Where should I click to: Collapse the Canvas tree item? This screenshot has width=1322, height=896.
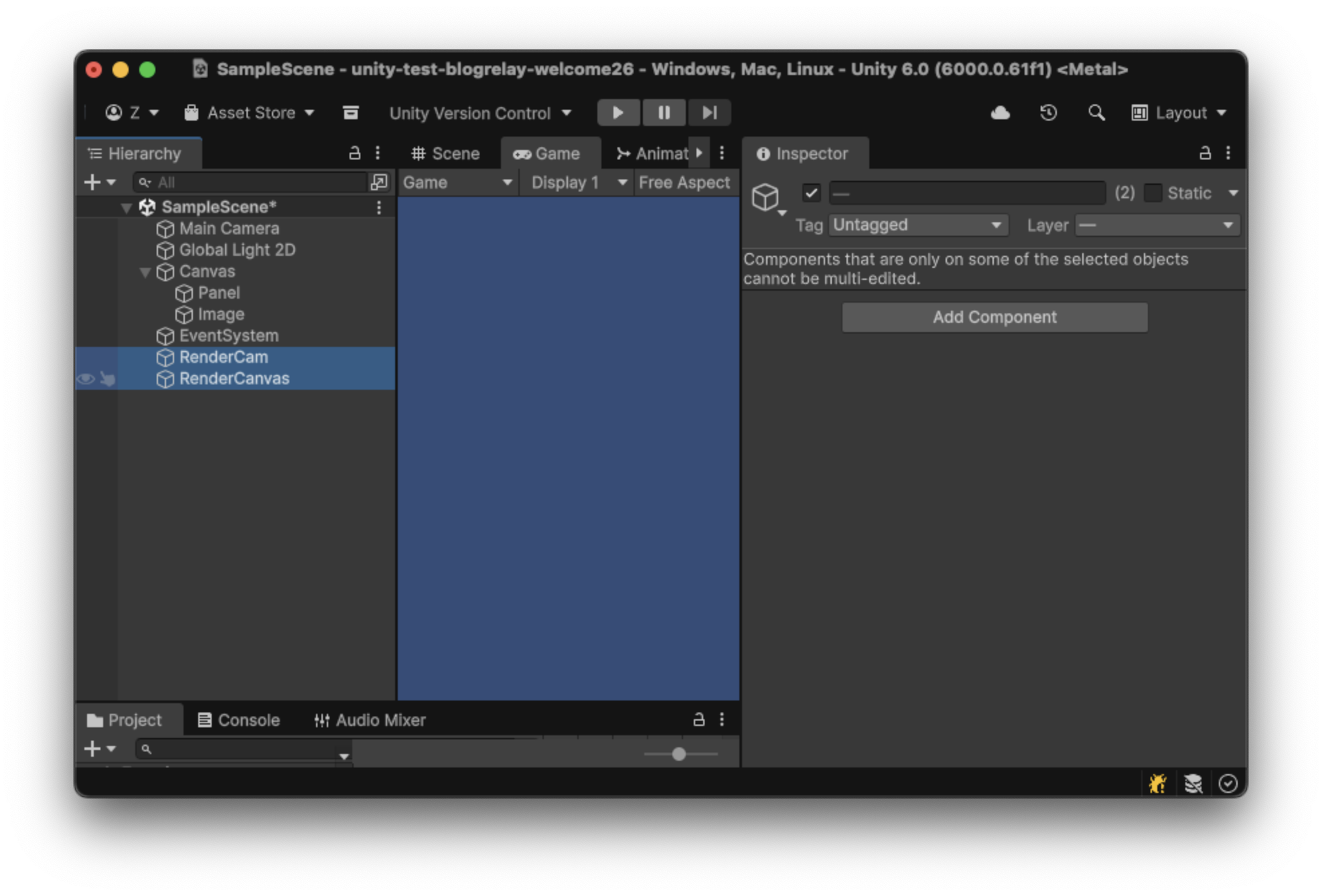(x=145, y=272)
